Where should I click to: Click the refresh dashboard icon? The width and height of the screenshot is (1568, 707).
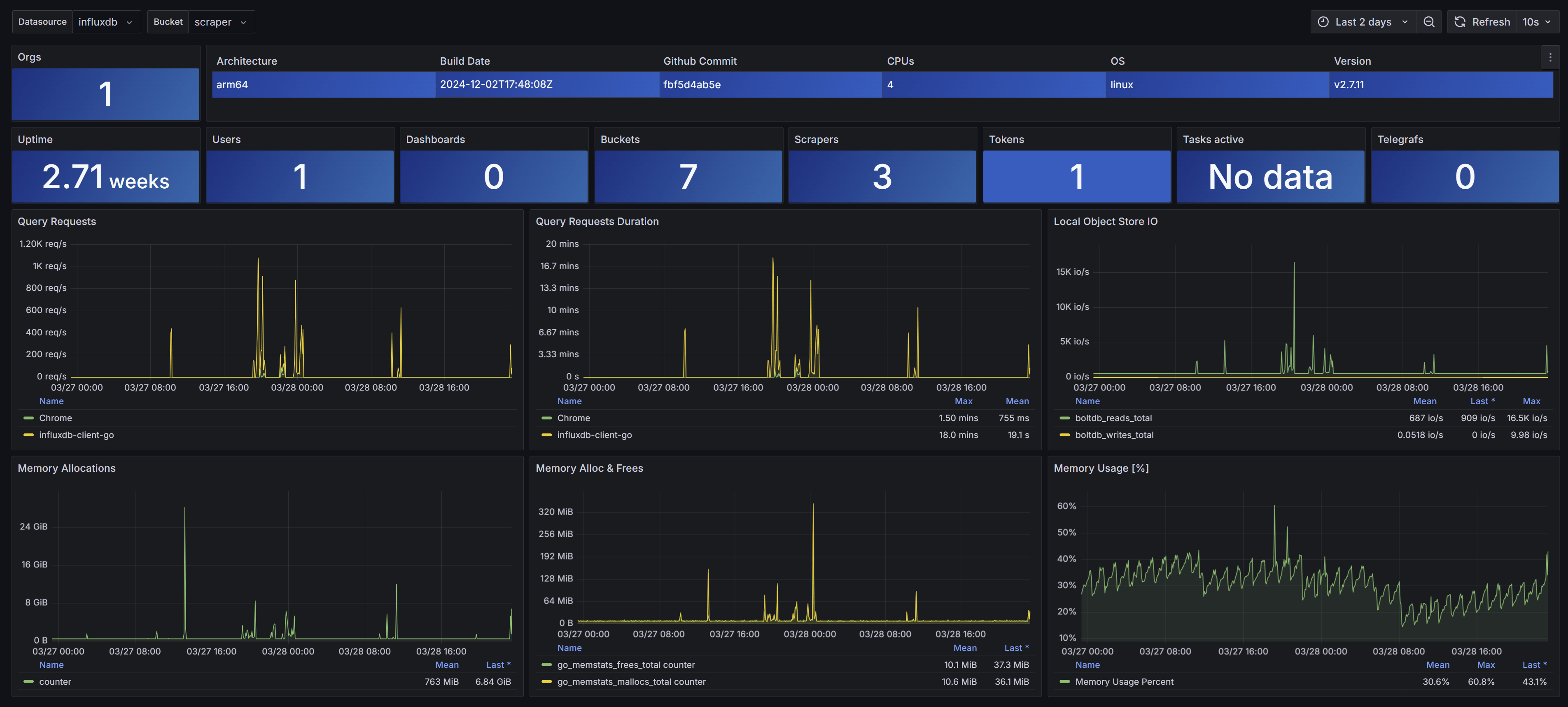(x=1460, y=22)
